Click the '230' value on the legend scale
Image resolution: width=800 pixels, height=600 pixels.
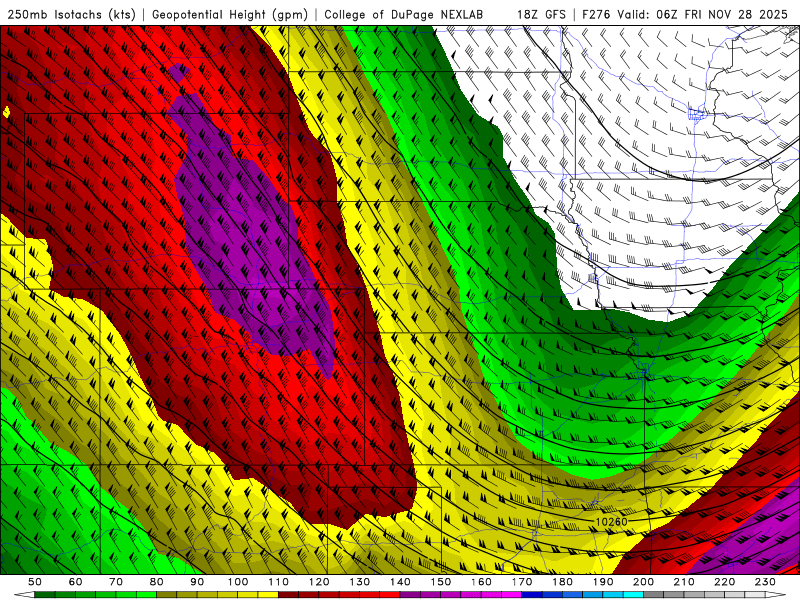tap(765, 582)
